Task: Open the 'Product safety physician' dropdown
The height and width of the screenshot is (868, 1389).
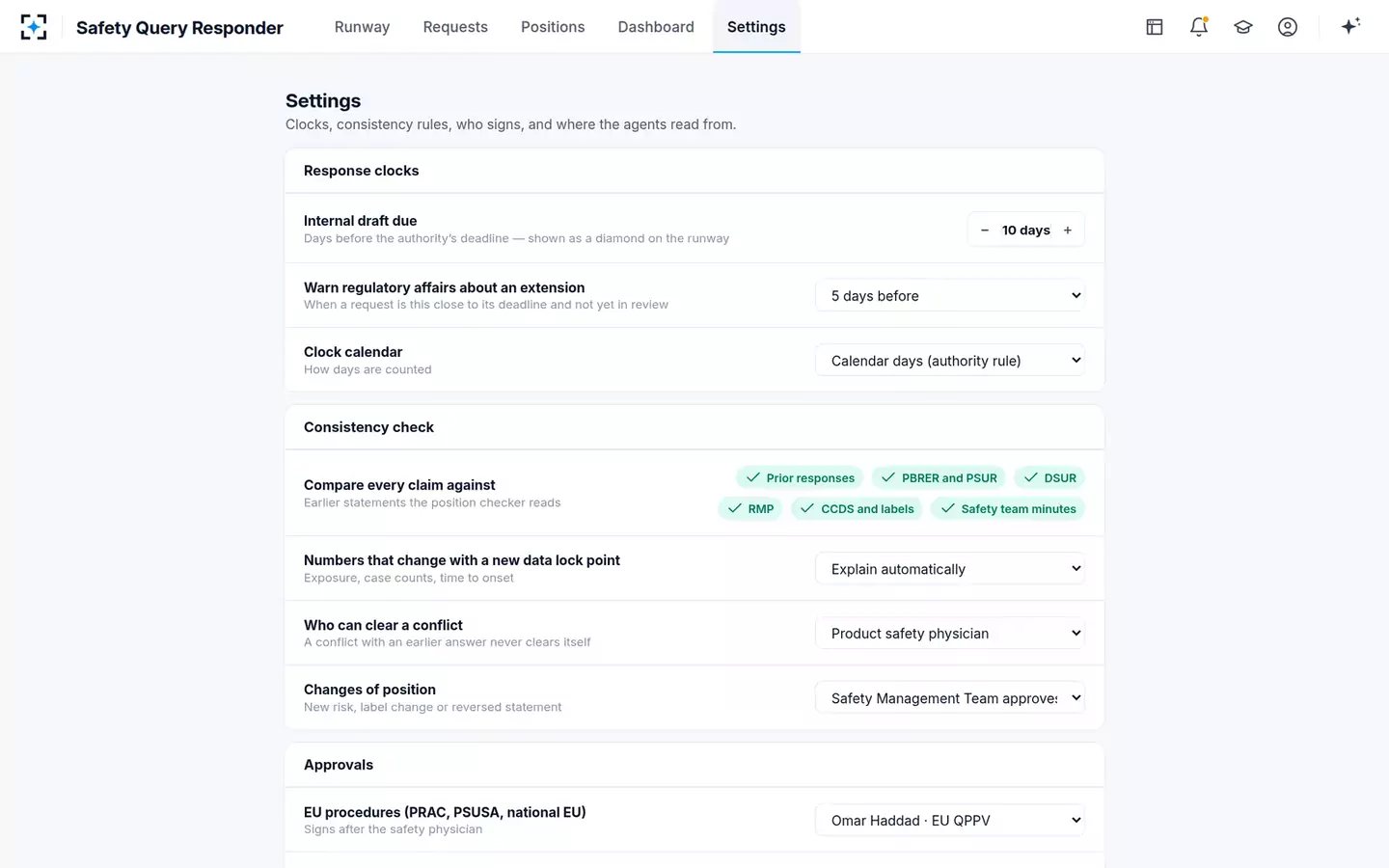Action: tap(950, 634)
